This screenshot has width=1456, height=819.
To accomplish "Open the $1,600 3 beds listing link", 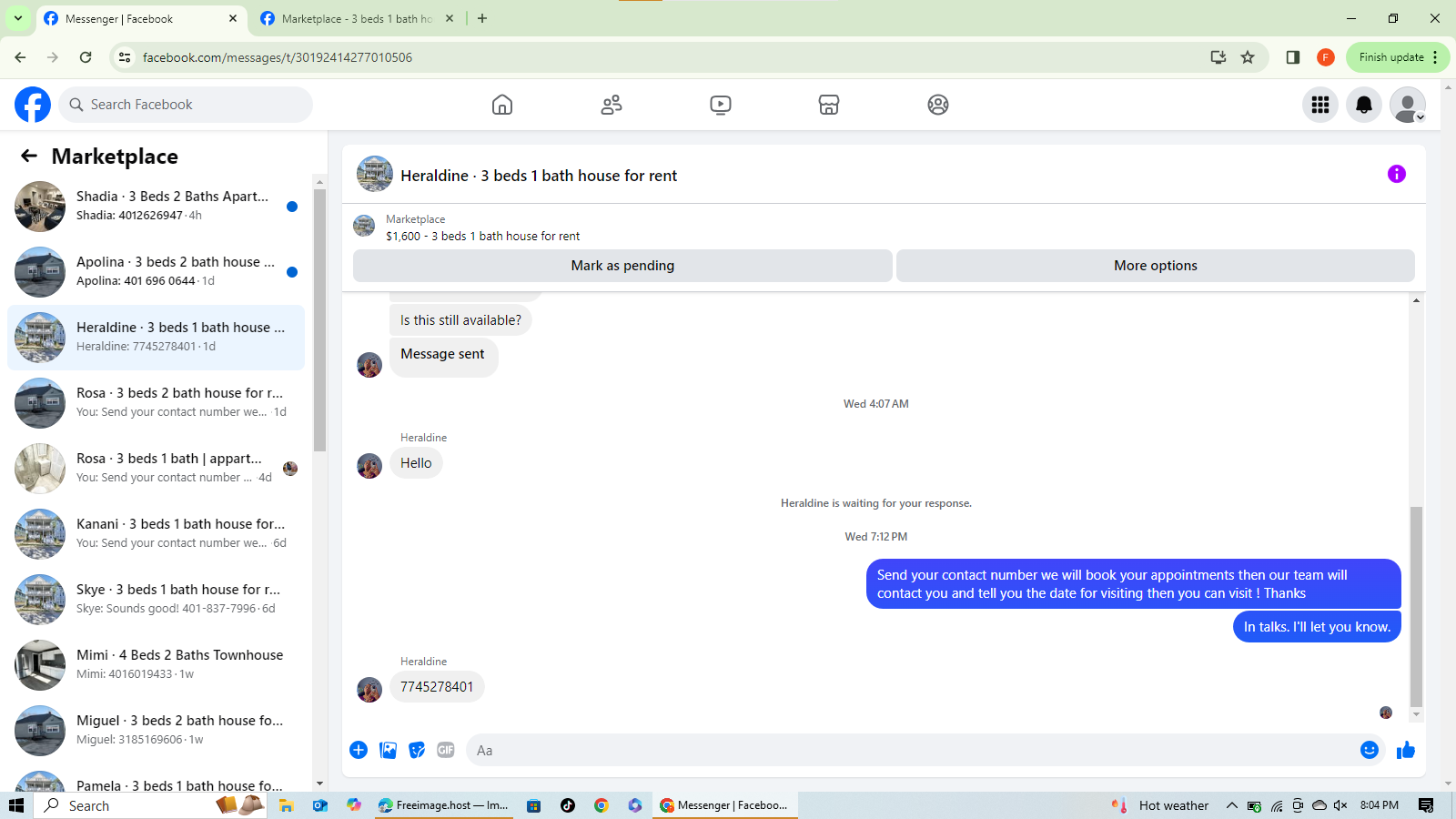I will click(x=482, y=236).
